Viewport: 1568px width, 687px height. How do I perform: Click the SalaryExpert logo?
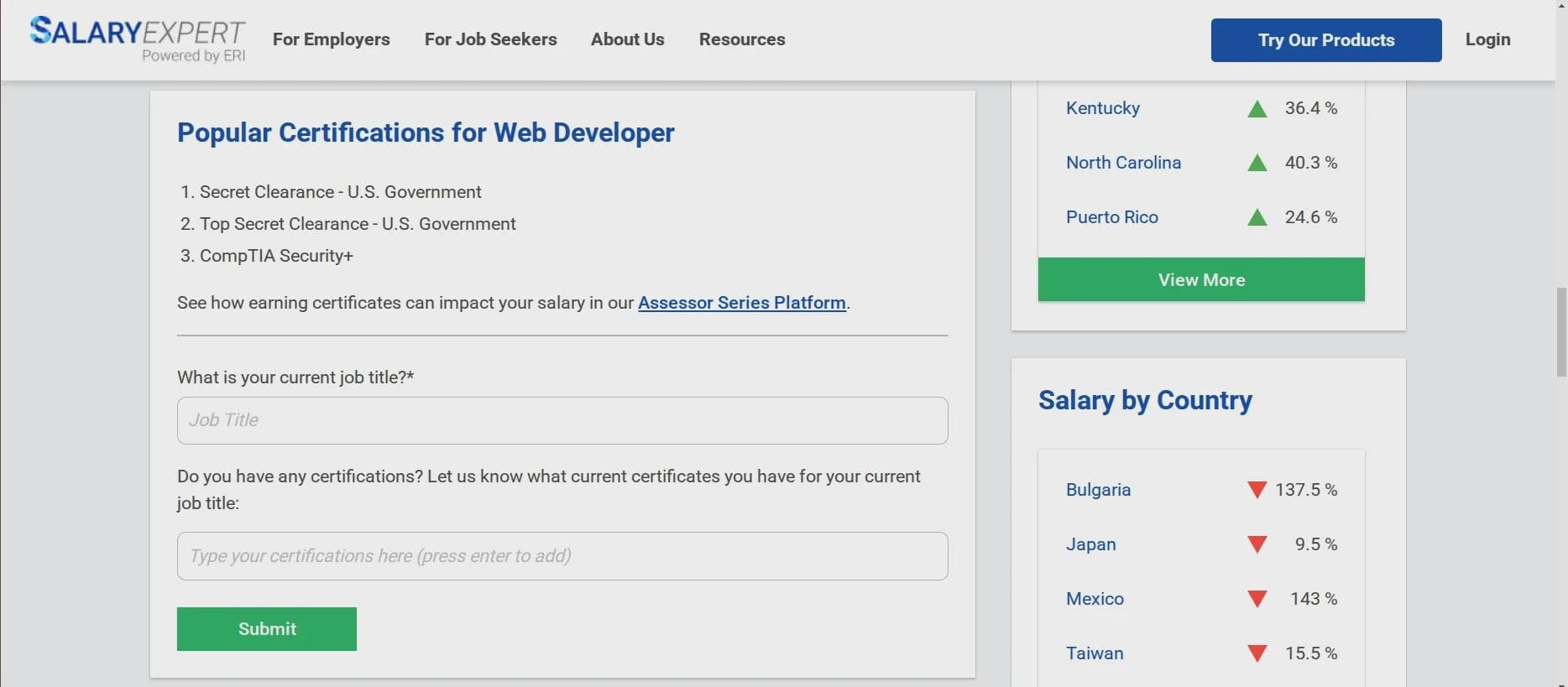tap(138, 39)
